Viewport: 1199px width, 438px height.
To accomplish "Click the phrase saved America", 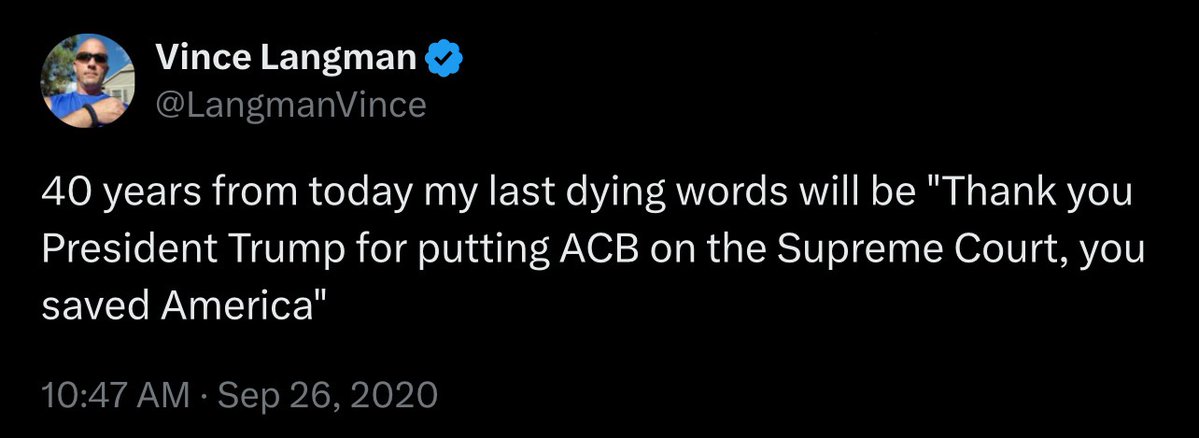I will tap(184, 306).
